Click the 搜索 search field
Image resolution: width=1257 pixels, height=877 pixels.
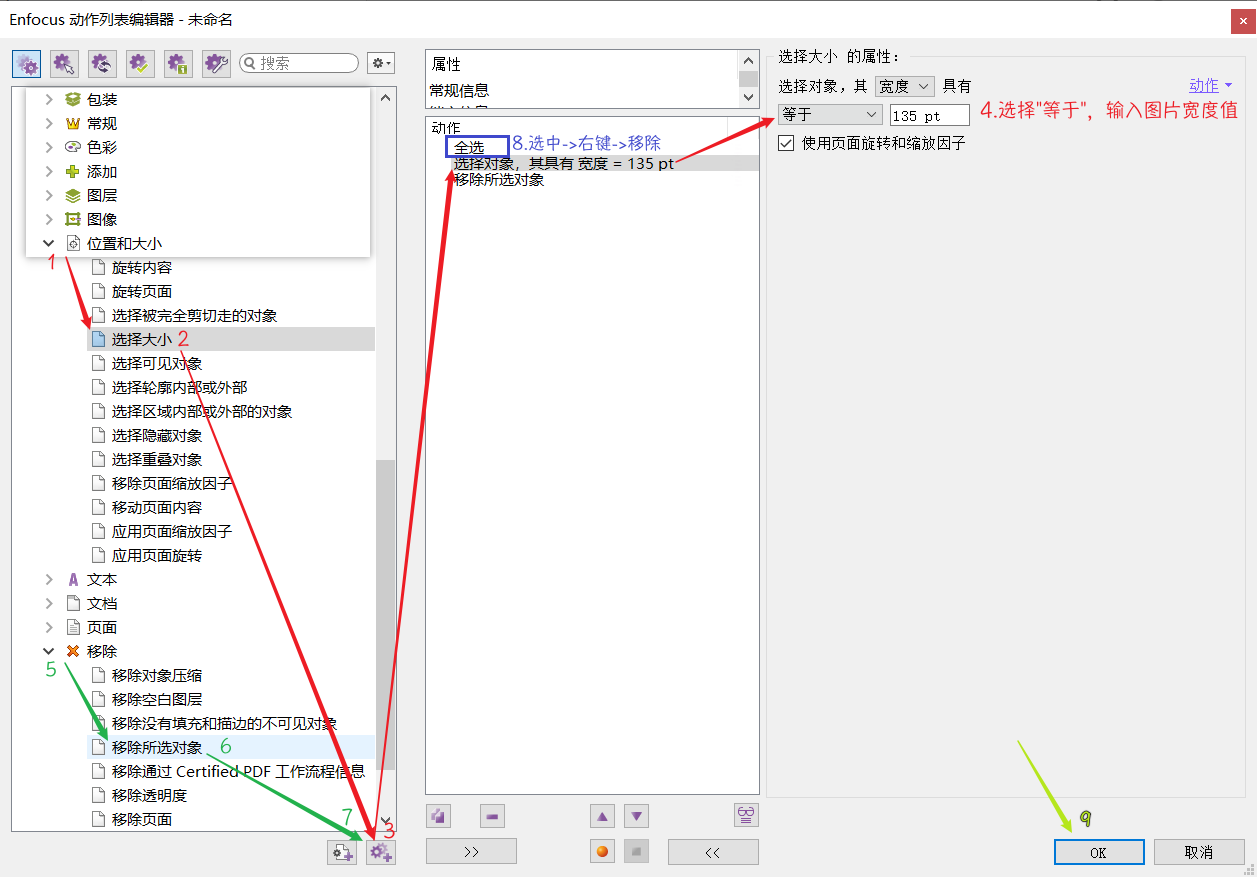[299, 63]
